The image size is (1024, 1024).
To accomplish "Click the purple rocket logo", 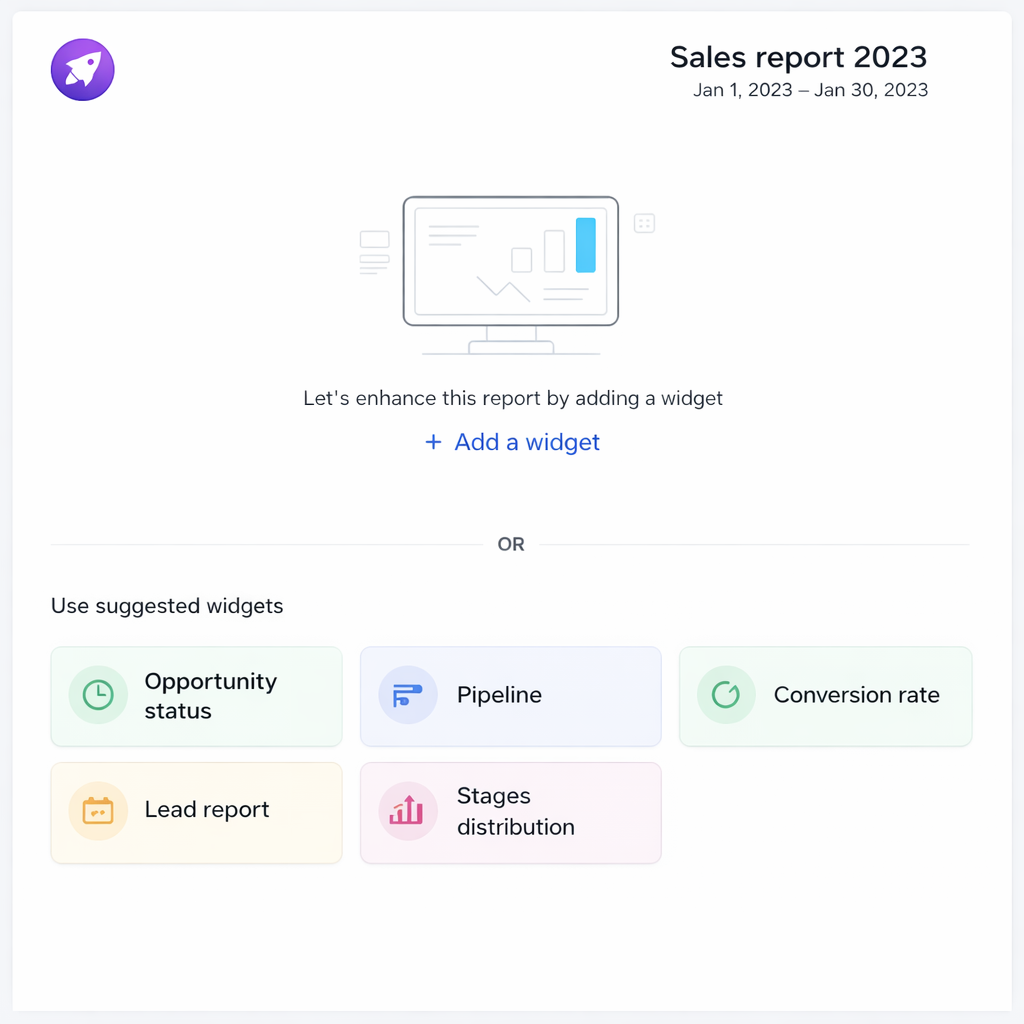I will pyautogui.click(x=82, y=69).
